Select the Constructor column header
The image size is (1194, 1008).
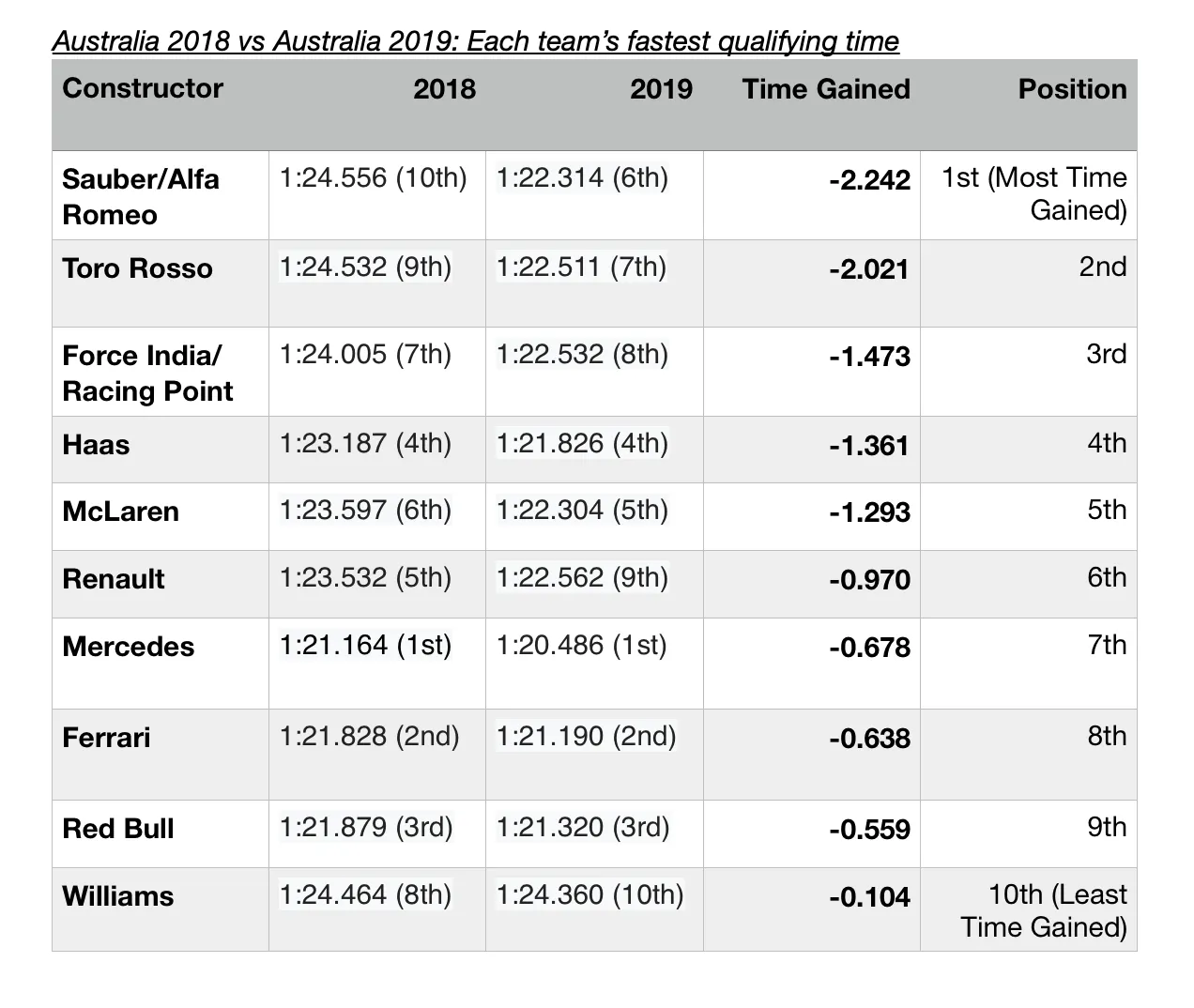tap(143, 88)
